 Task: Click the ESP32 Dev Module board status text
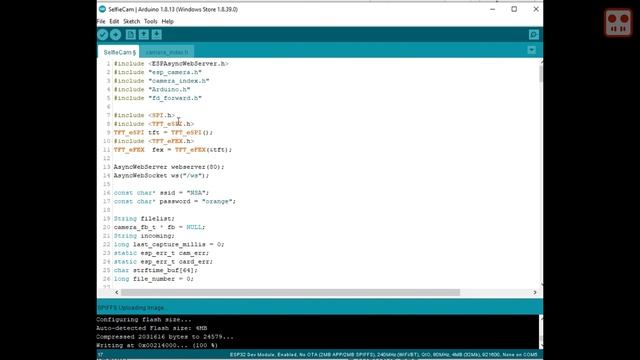click(383, 355)
